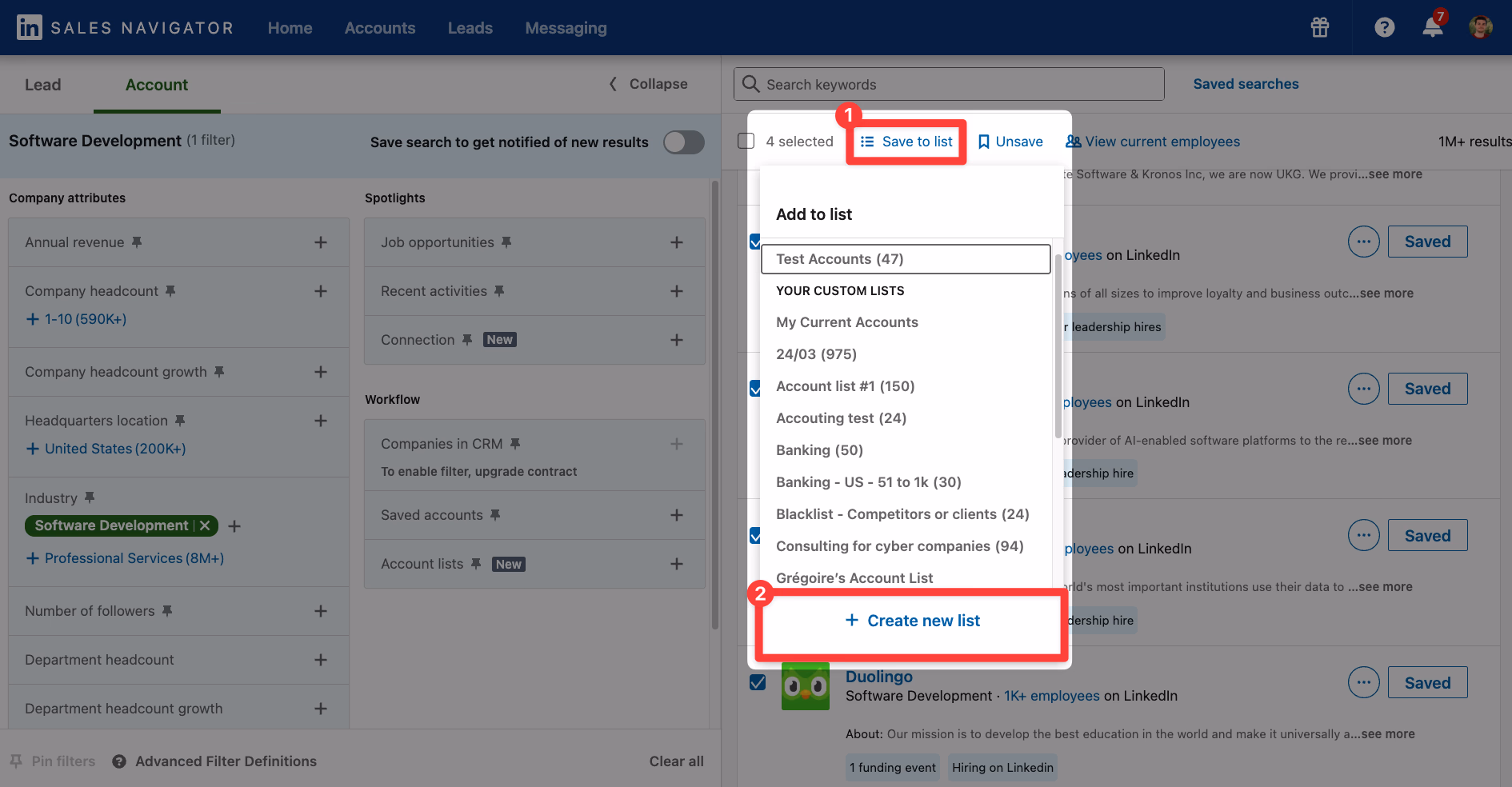Expand the Number of followers filter
The image size is (1512, 787).
[321, 611]
